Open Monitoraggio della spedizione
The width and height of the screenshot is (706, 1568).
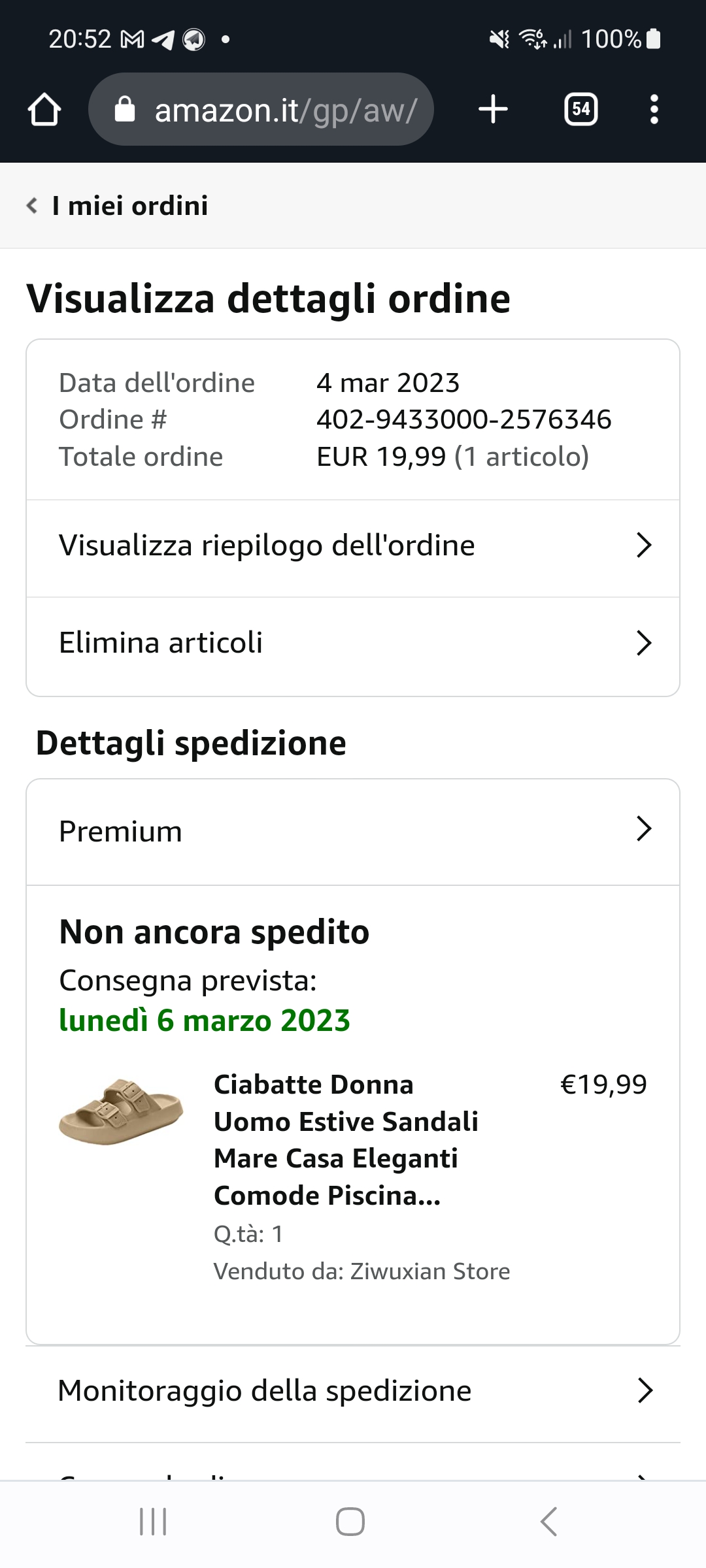click(x=264, y=1391)
